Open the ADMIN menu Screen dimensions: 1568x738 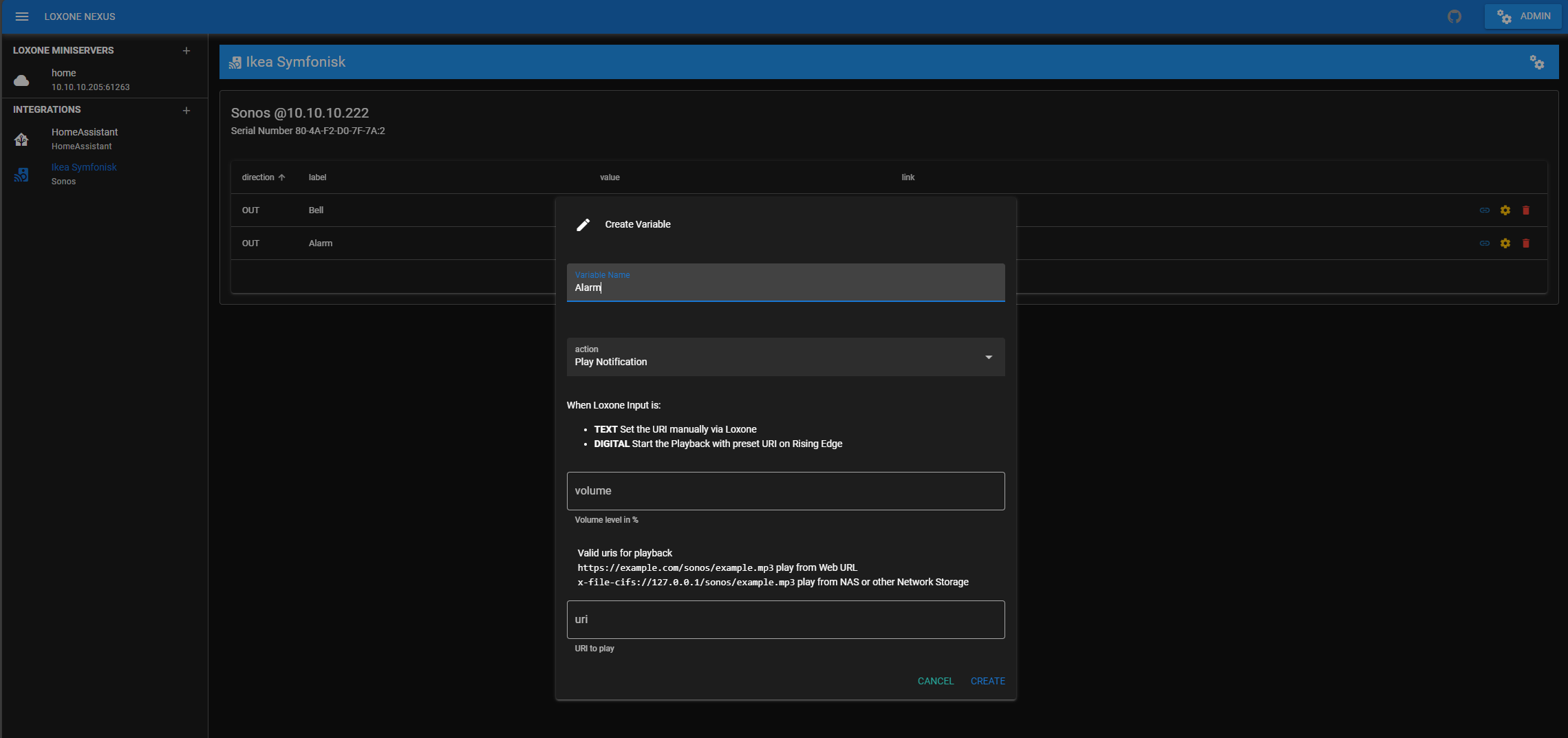(x=1523, y=17)
